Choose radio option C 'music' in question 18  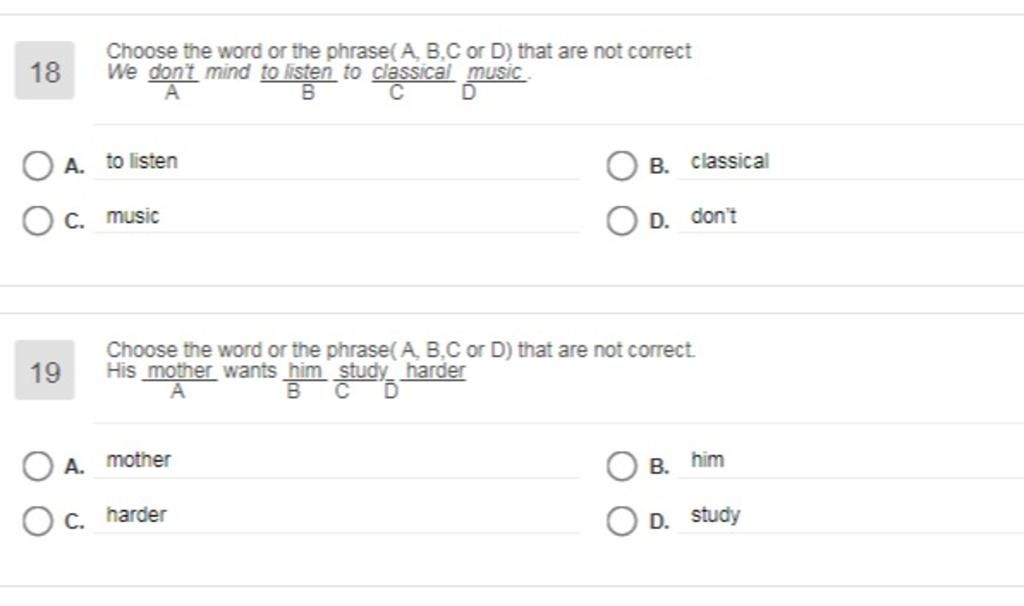pyautogui.click(x=37, y=221)
